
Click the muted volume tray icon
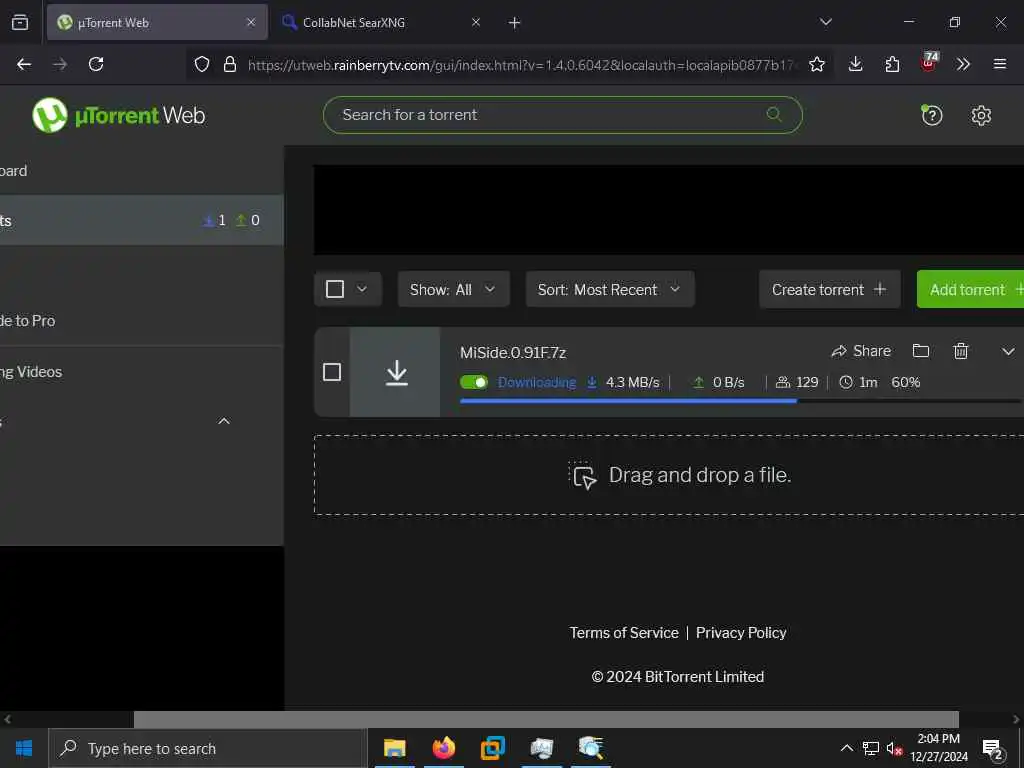(894, 748)
